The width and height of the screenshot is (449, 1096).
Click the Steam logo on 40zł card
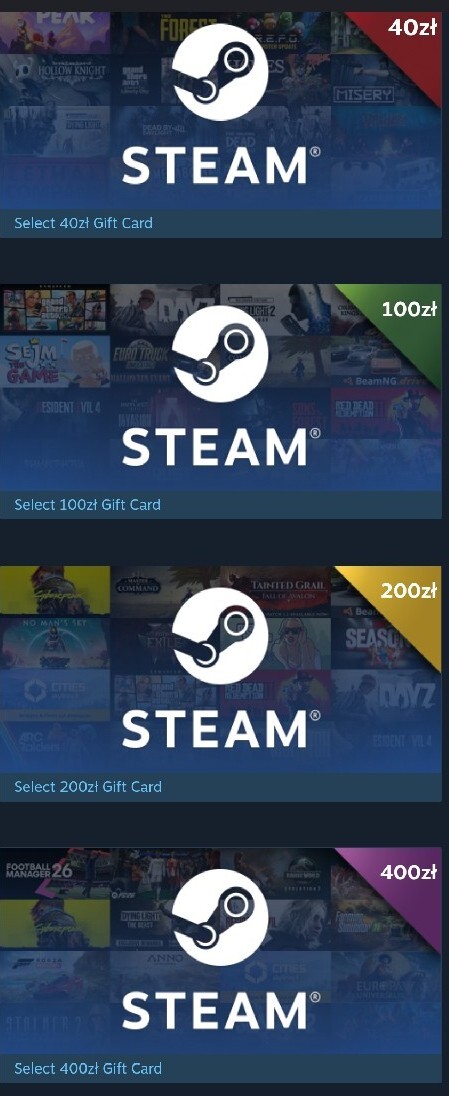click(x=220, y=73)
